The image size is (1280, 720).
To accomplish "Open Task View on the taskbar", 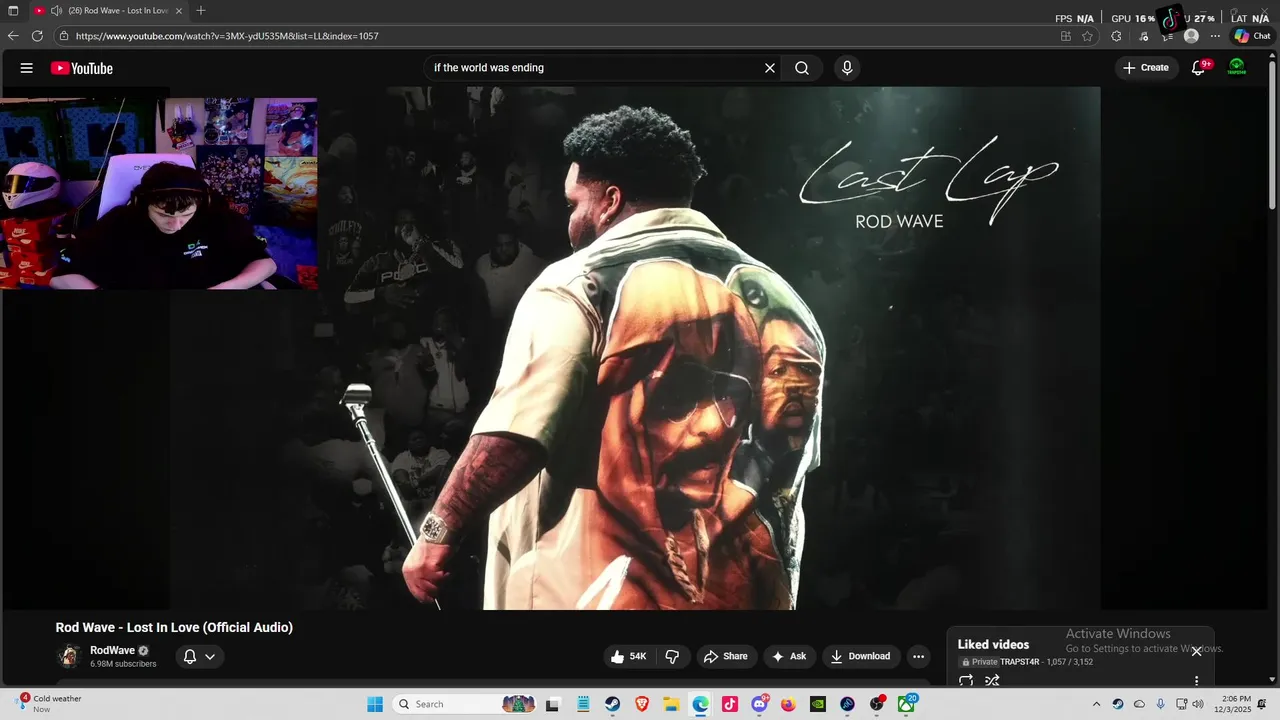I will coord(552,704).
